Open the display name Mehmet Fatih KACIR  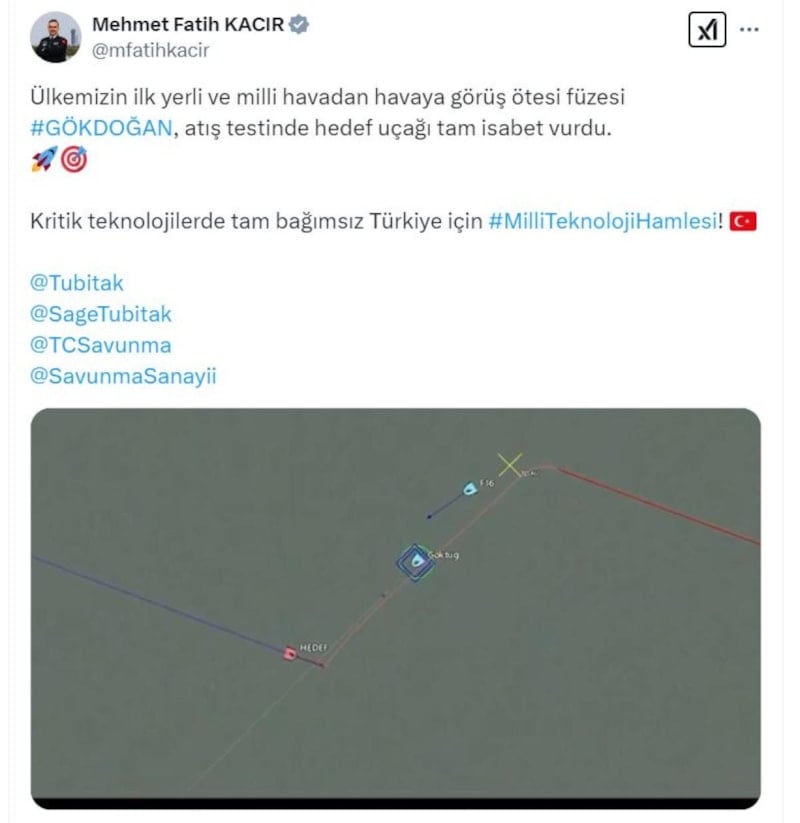[188, 24]
